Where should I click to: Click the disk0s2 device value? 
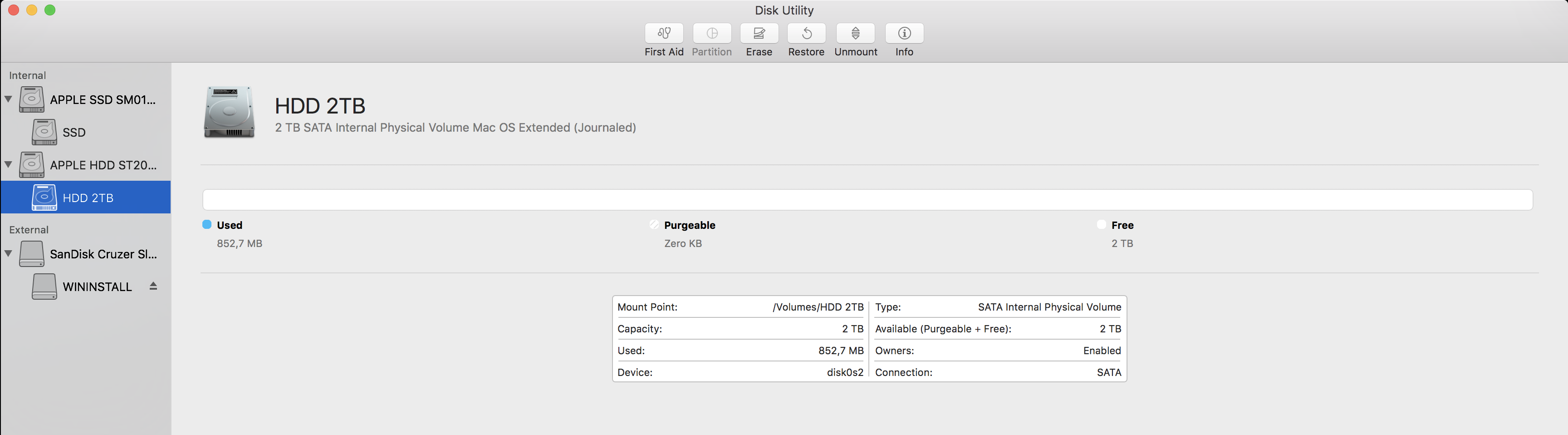846,372
